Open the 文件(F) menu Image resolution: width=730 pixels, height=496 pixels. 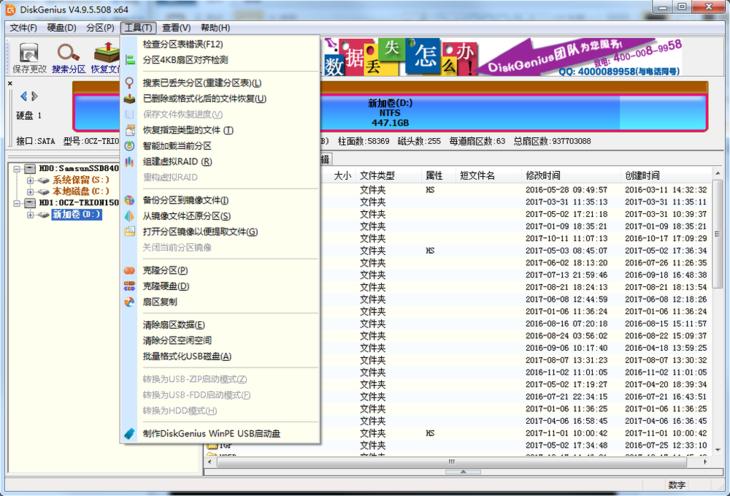point(23,28)
